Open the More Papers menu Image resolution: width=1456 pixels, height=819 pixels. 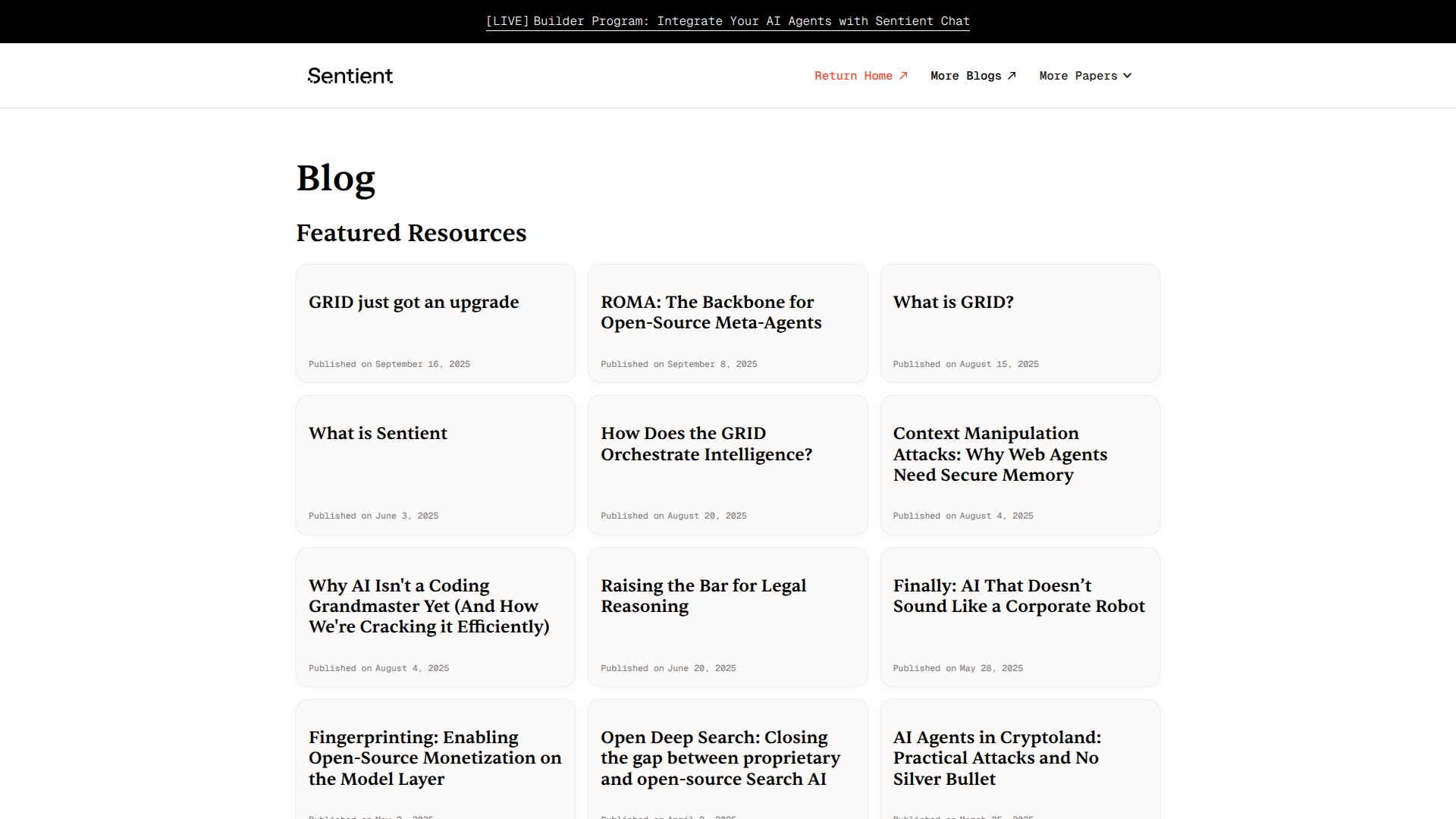click(x=1078, y=76)
